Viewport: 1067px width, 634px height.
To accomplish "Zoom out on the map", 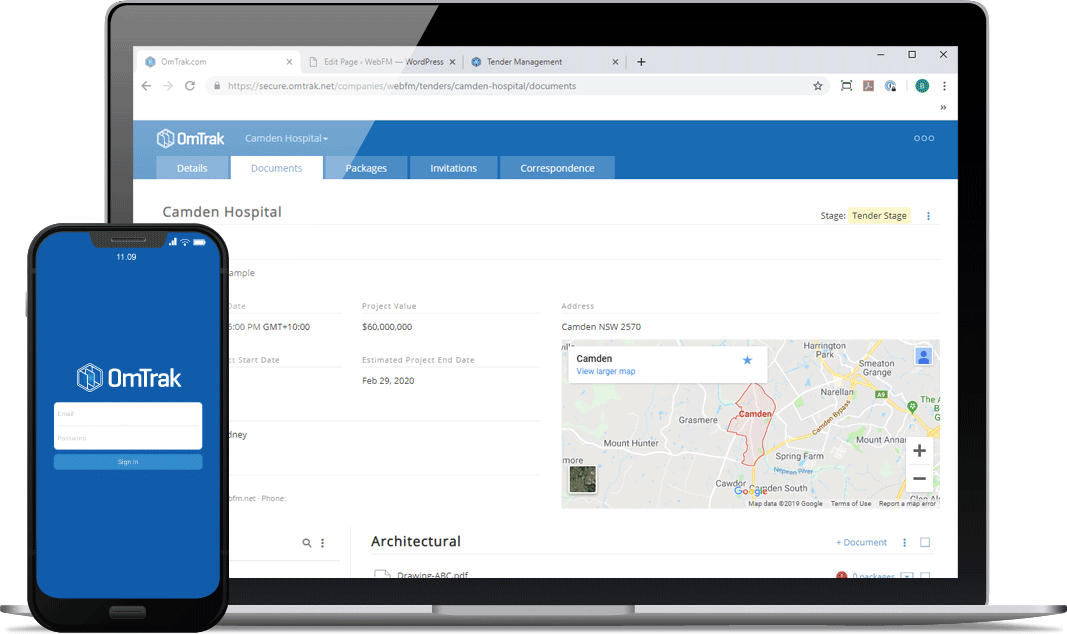I will 919,479.
